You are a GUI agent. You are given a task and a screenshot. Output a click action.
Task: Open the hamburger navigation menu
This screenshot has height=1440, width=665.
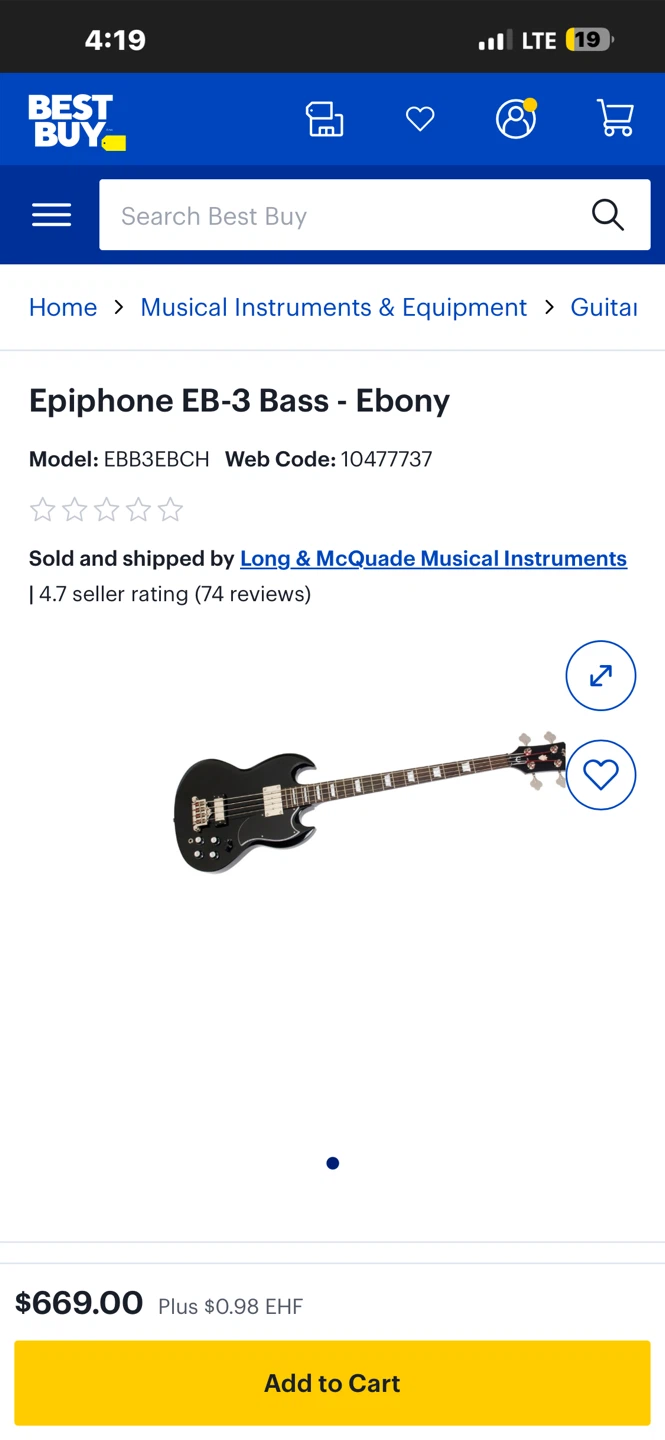(51, 215)
